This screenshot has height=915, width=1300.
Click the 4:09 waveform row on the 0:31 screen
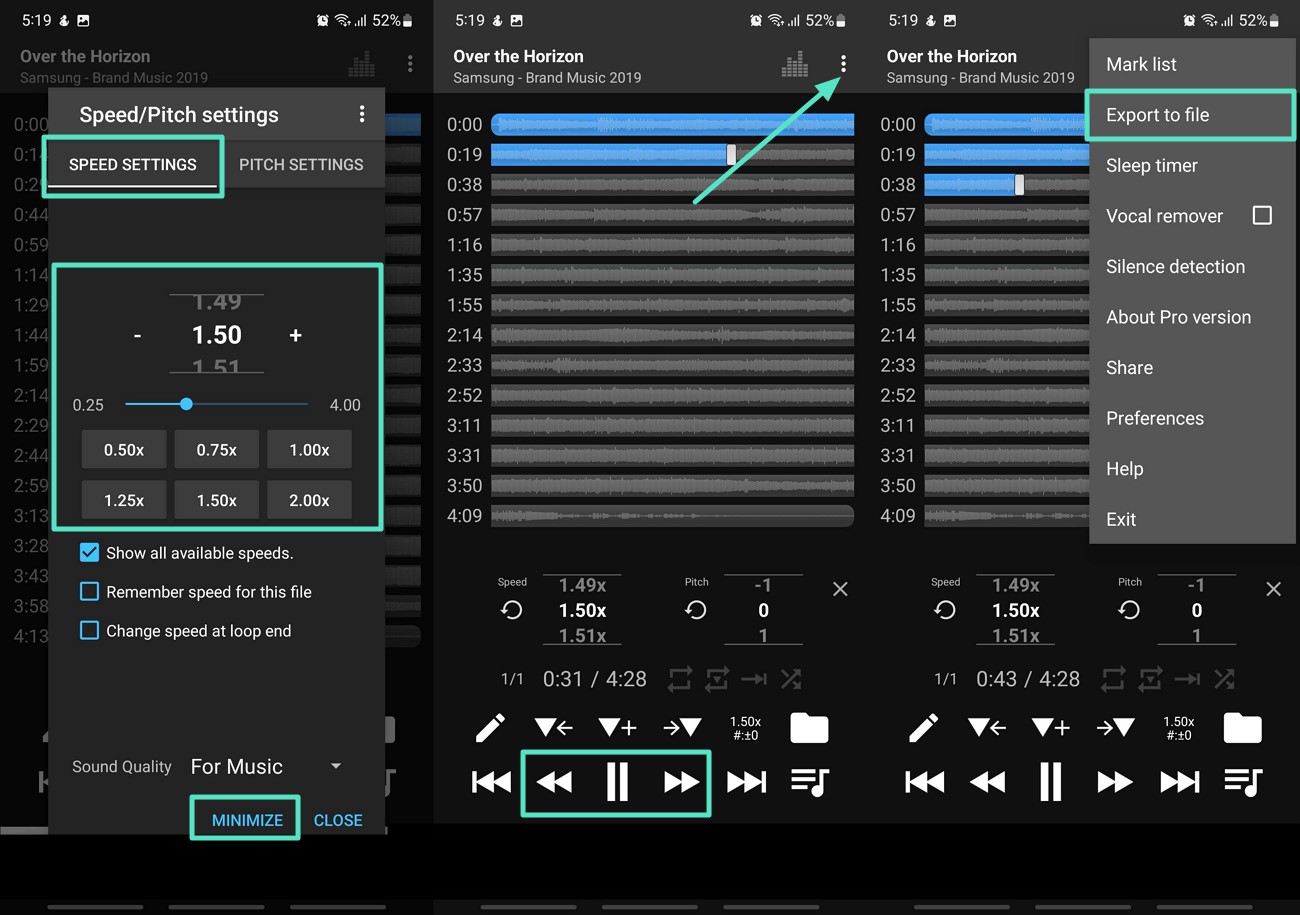pos(672,516)
